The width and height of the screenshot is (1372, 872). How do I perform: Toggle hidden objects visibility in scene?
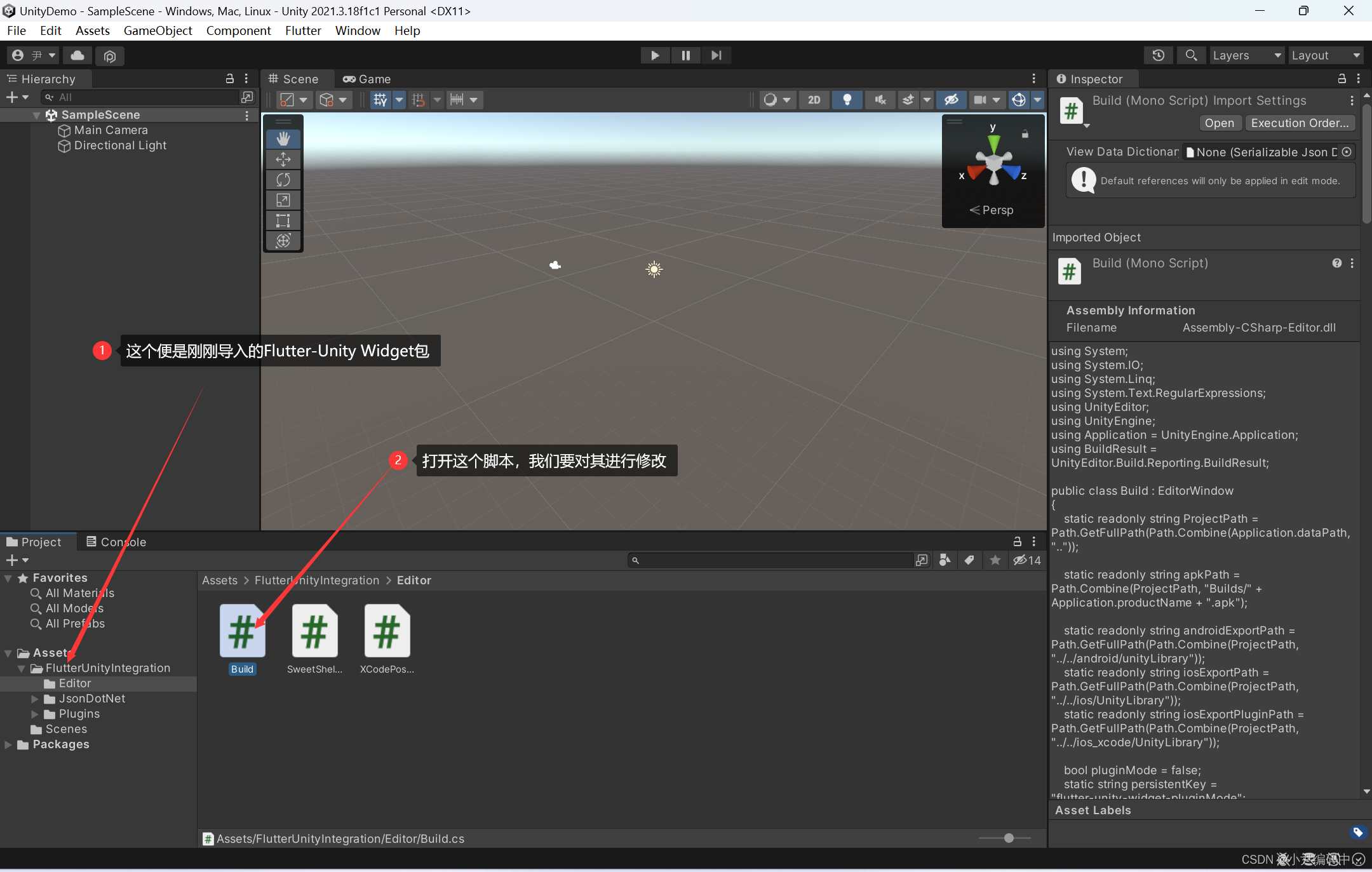click(951, 100)
